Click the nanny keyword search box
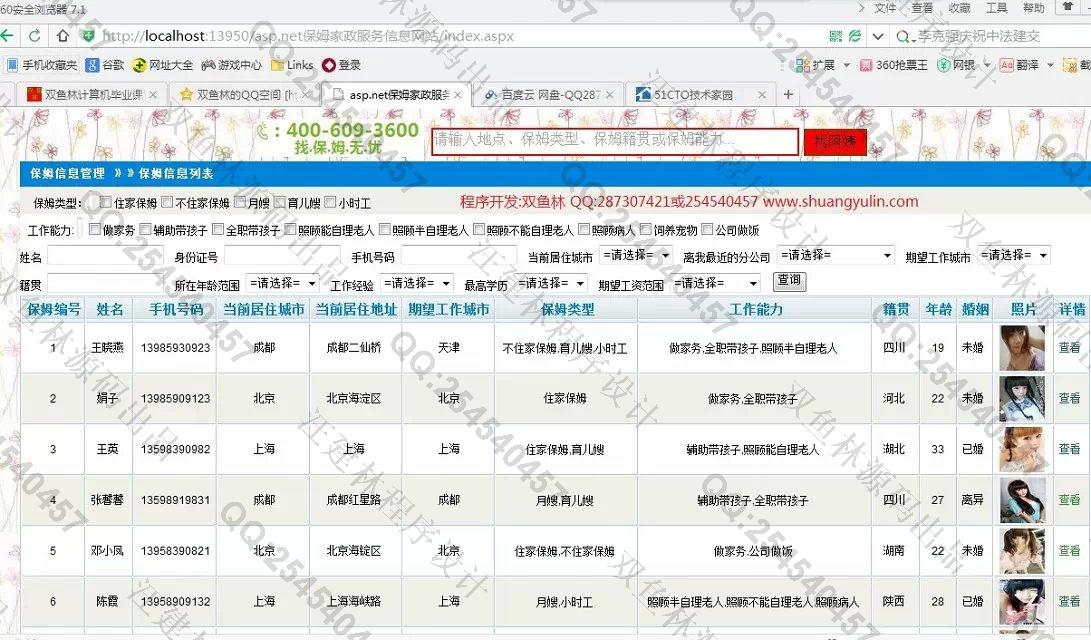 pos(615,141)
